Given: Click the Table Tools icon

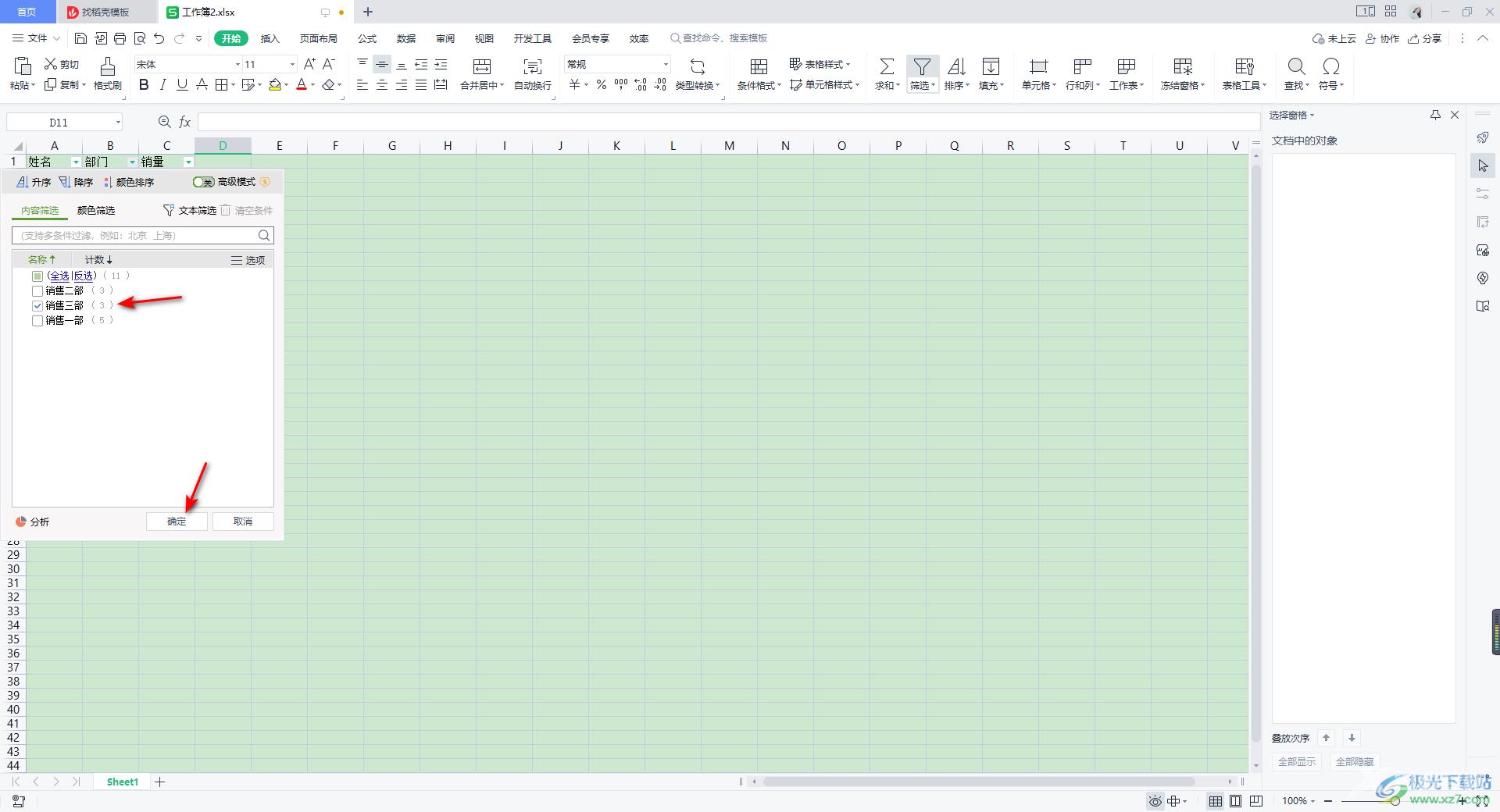Looking at the screenshot, I should (1245, 66).
